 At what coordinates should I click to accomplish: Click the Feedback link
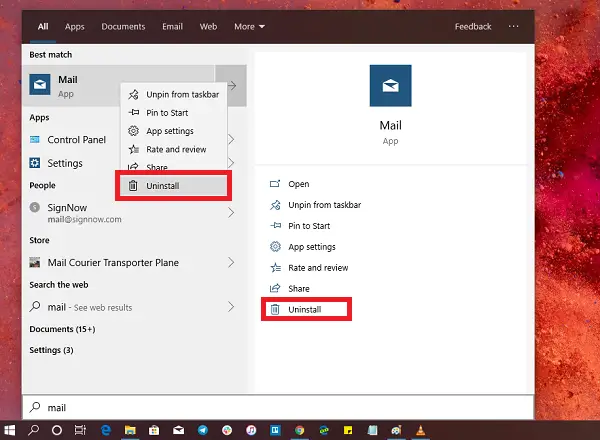pos(473,26)
